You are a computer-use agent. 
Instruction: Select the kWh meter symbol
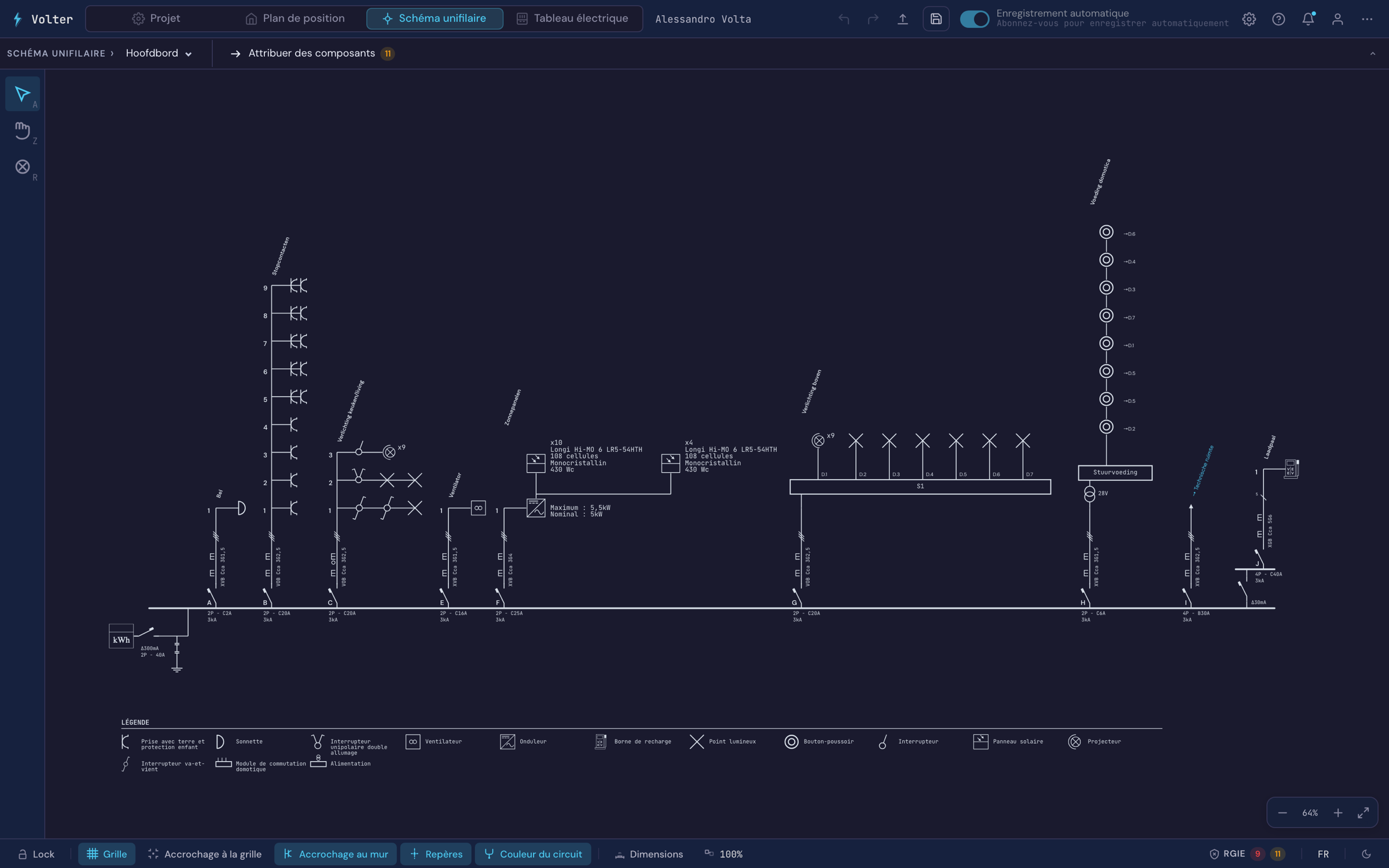click(x=121, y=637)
